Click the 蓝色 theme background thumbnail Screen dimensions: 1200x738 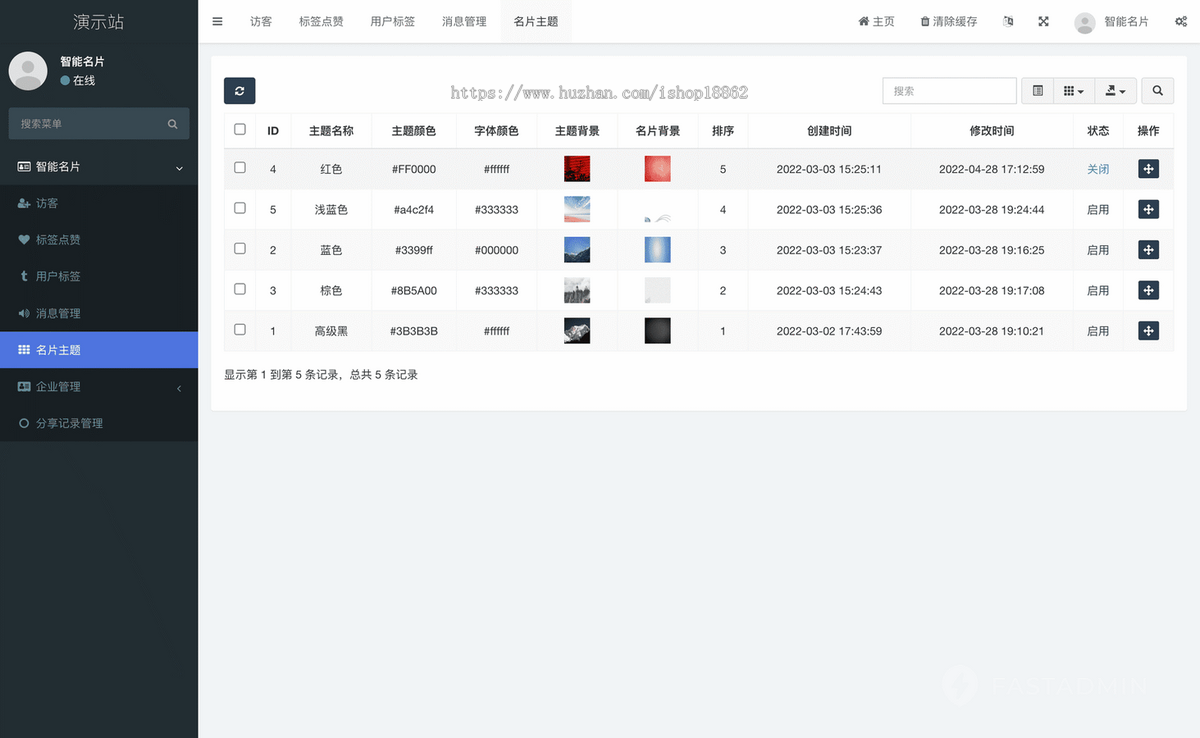coord(576,249)
